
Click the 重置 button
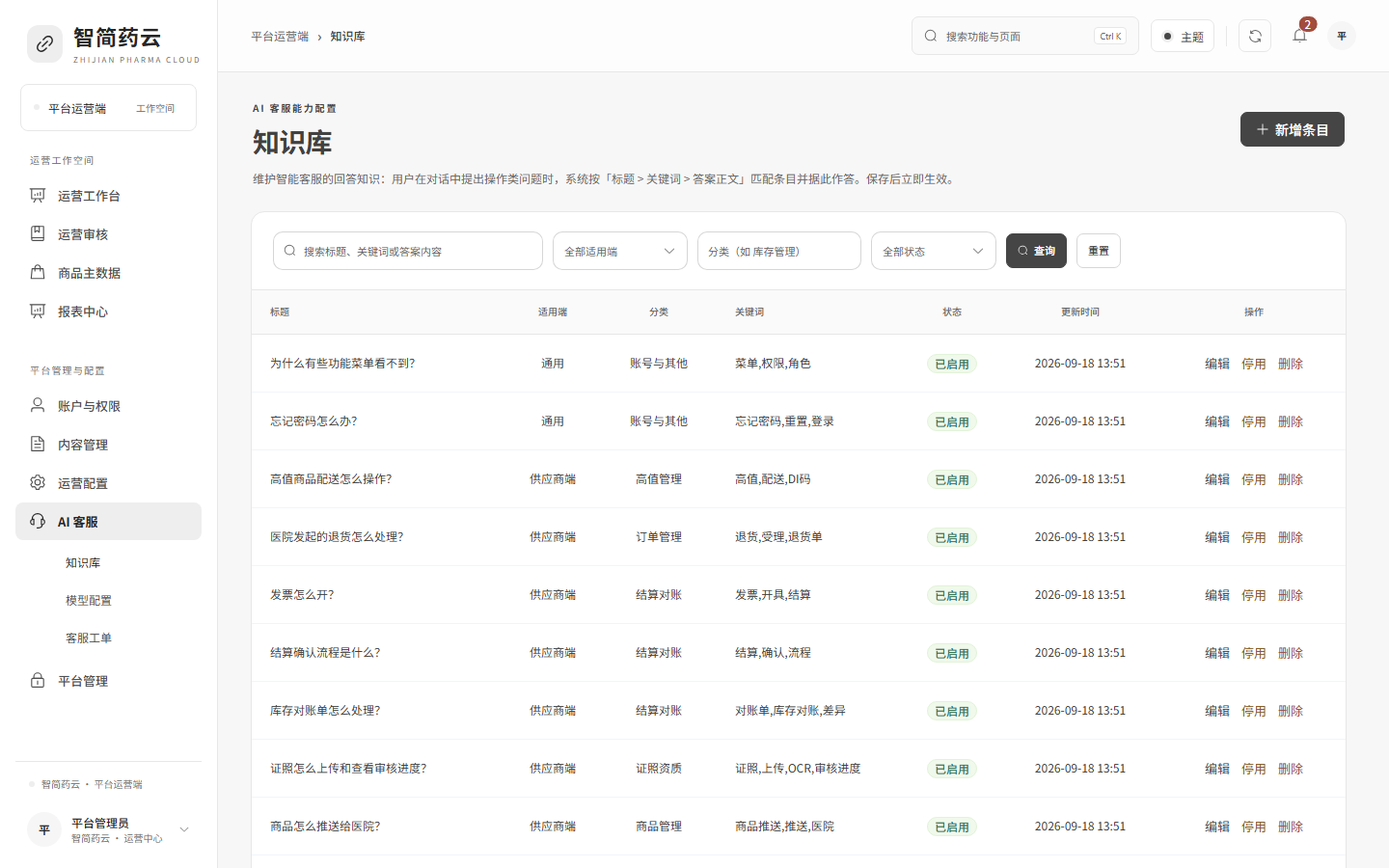tap(1099, 251)
